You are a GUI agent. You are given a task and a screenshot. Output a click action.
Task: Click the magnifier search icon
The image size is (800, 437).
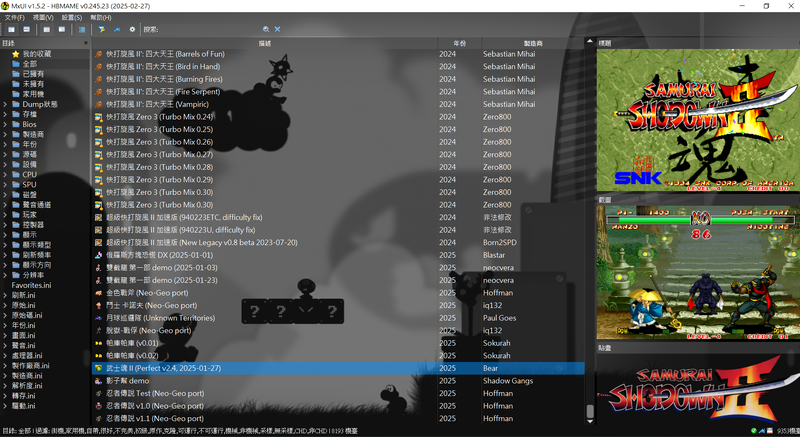[266, 30]
